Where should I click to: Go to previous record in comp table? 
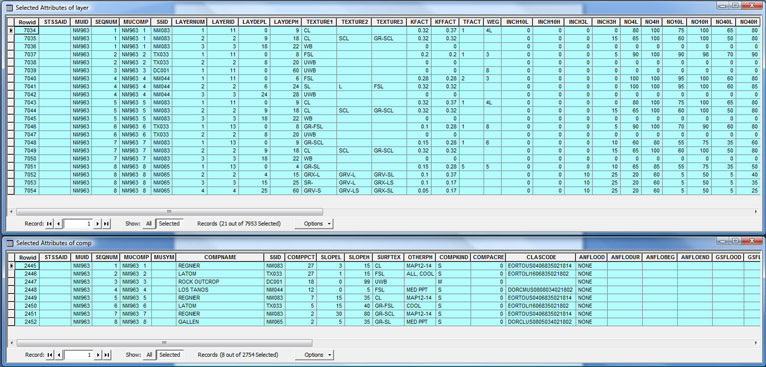pos(58,354)
